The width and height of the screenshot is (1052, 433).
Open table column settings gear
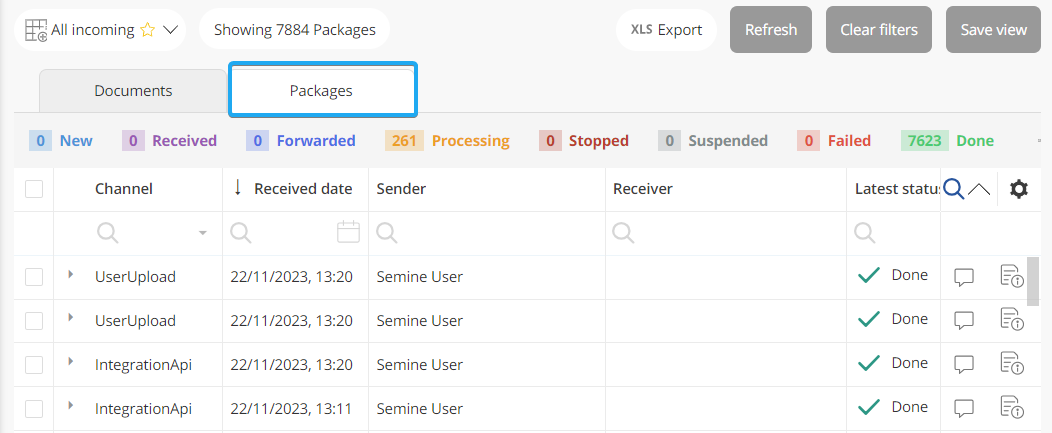click(1018, 189)
